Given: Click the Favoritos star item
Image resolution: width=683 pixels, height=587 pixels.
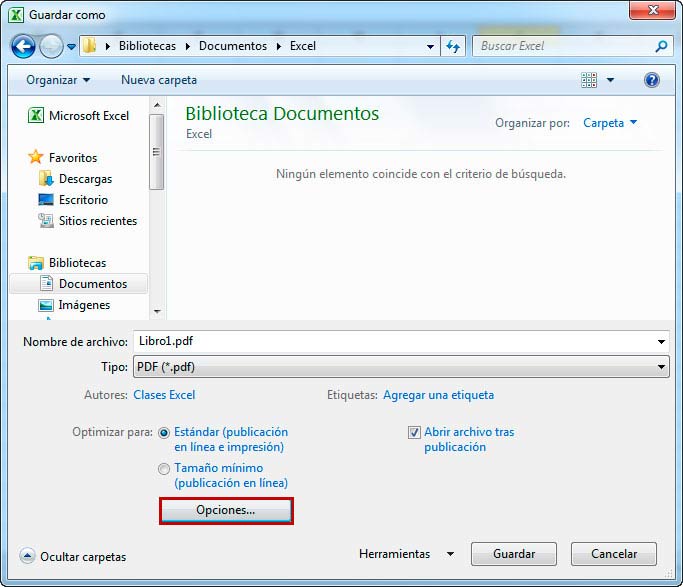Looking at the screenshot, I should pos(62,157).
